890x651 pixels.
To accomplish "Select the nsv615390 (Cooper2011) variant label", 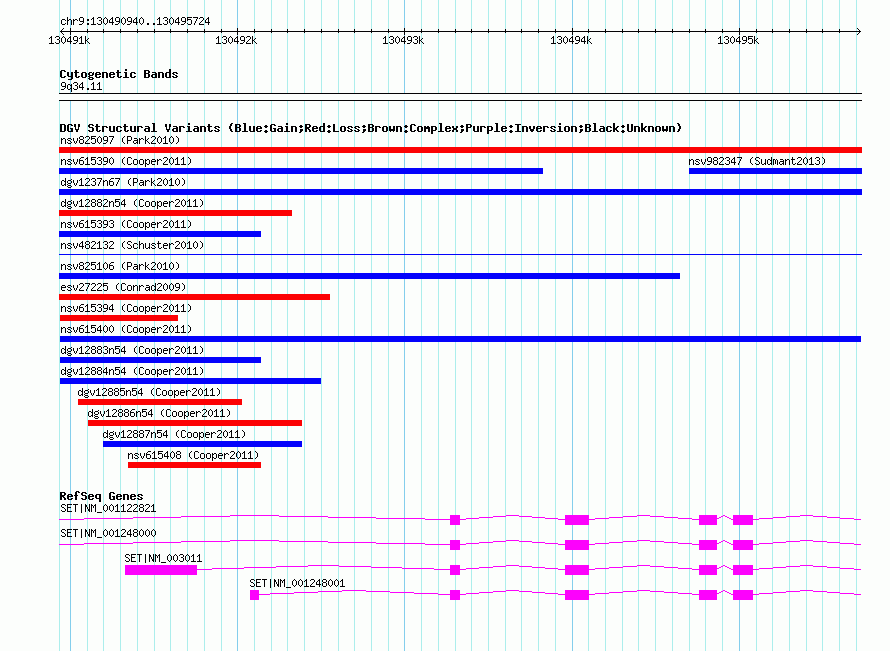I will pos(126,161).
